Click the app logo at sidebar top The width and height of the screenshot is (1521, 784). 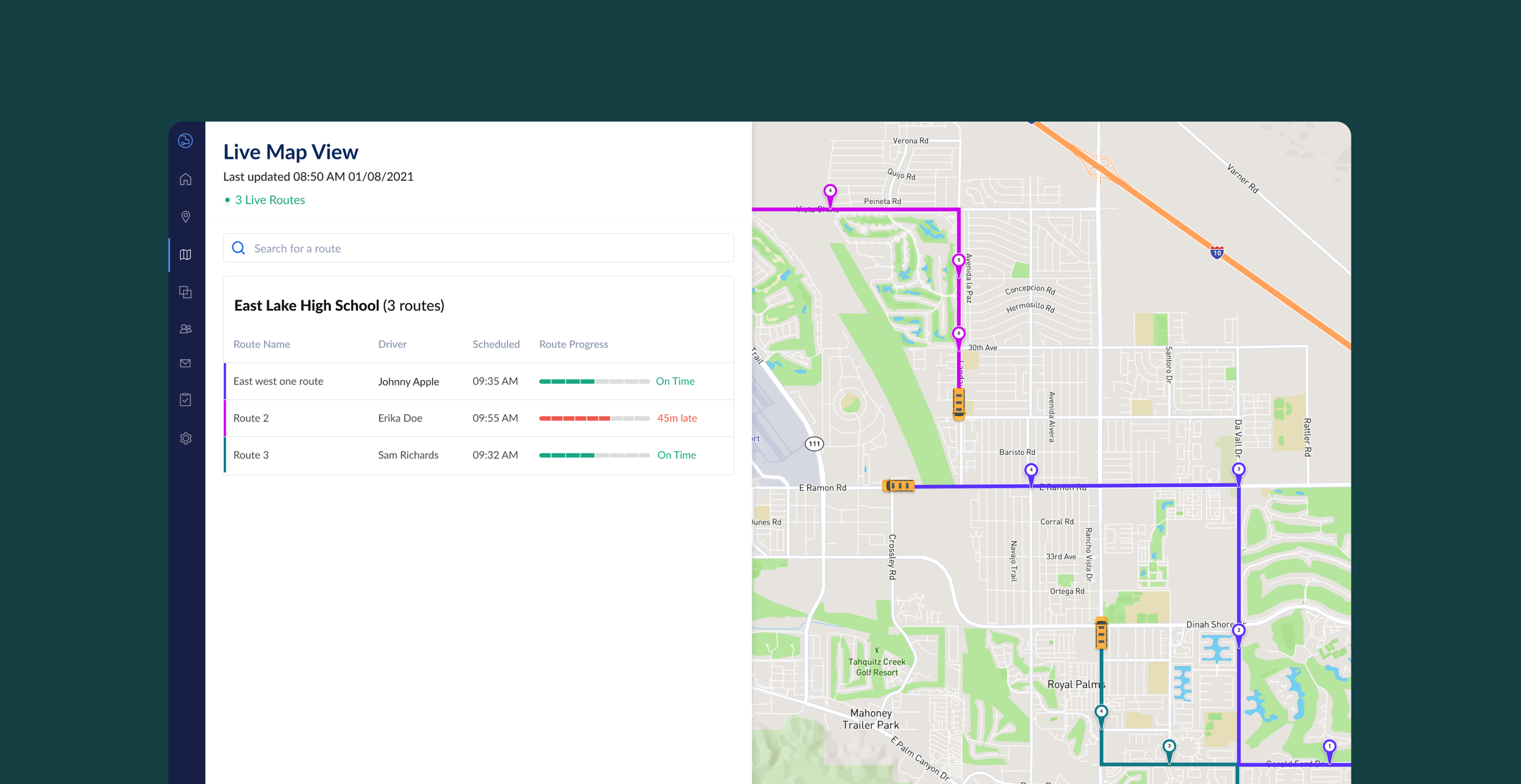tap(186, 140)
